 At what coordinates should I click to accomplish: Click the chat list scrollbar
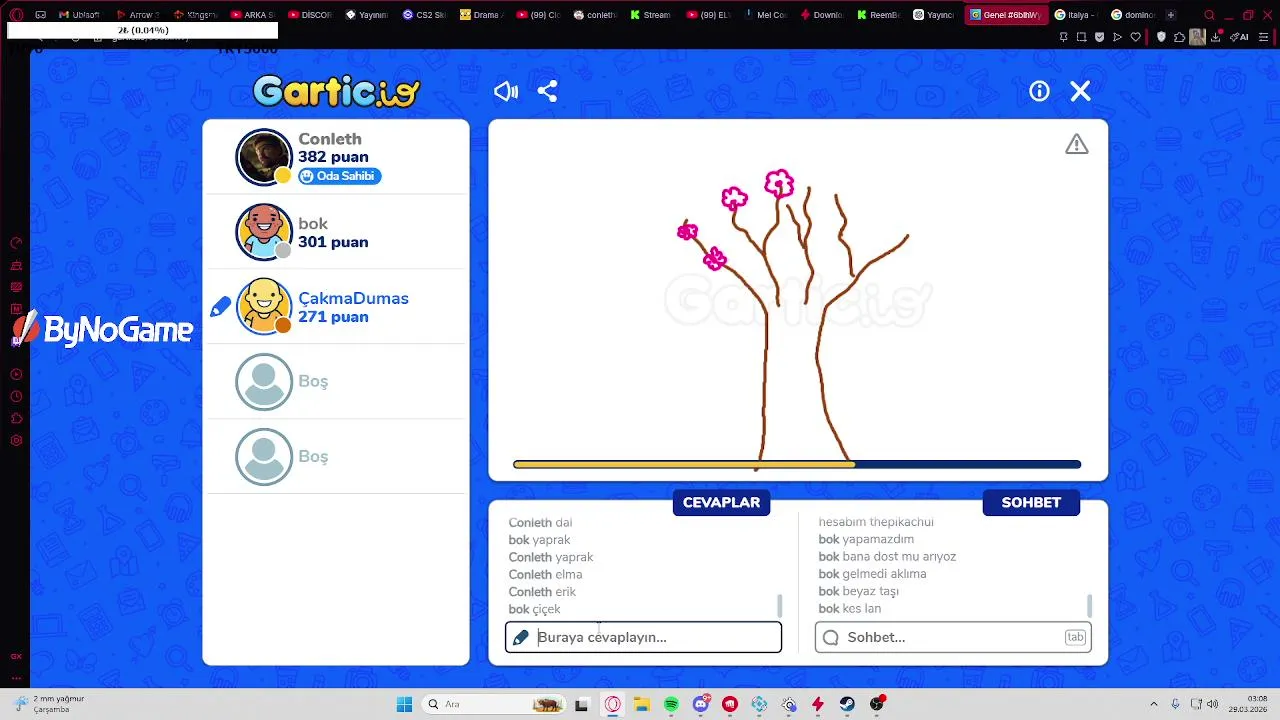tap(1089, 605)
